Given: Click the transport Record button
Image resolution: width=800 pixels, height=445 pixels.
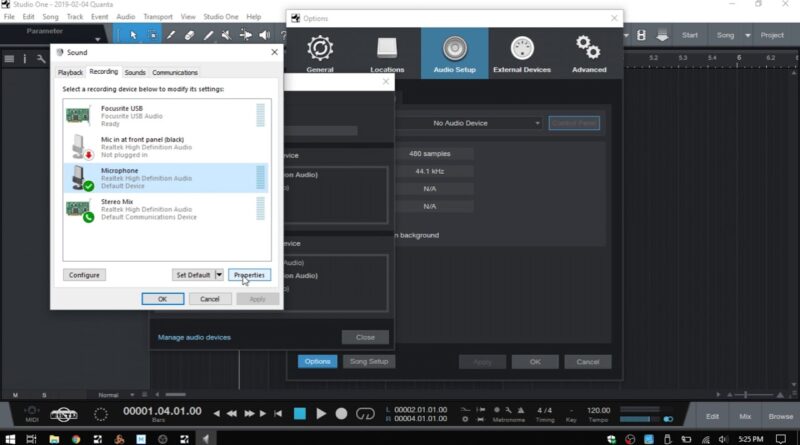Looking at the screenshot, I should coord(341,413).
